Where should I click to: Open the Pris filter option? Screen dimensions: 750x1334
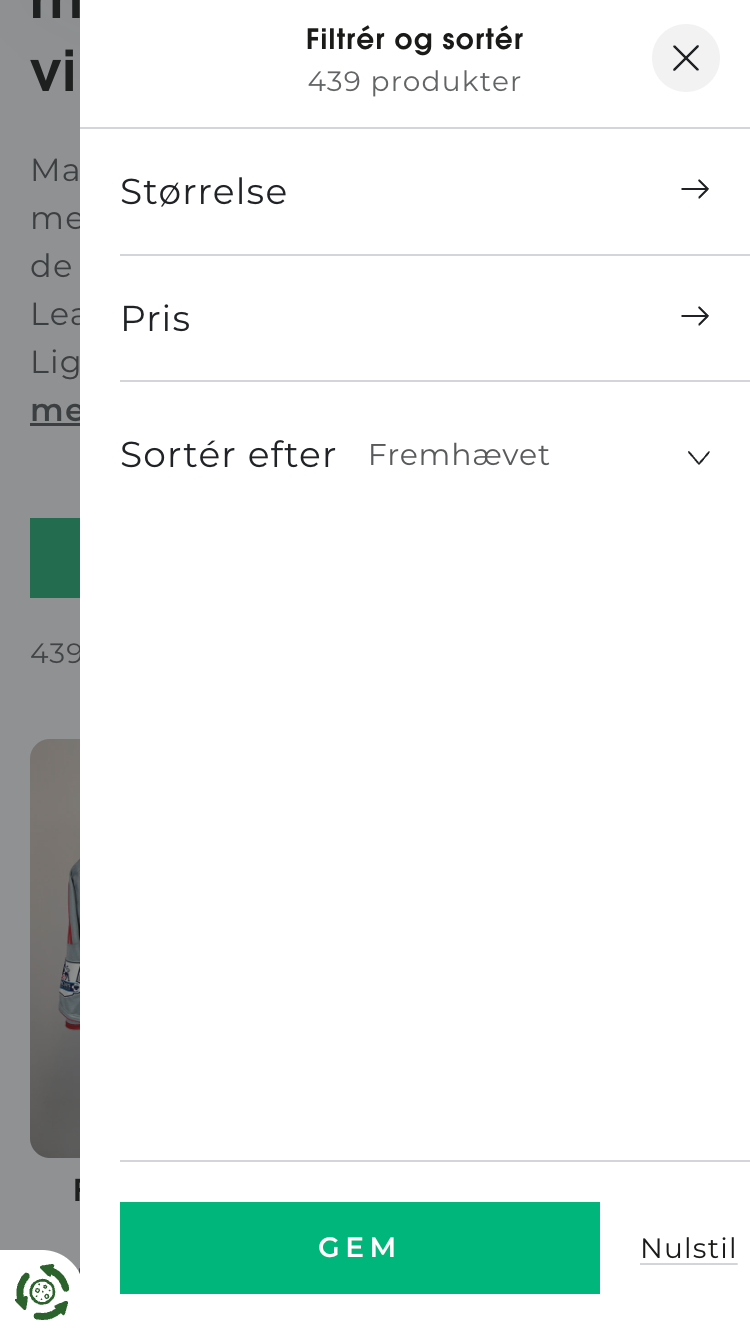click(156, 318)
